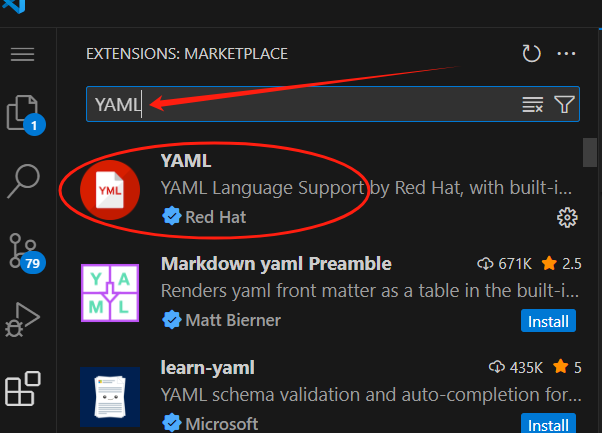Refresh the extensions marketplace list
The height and width of the screenshot is (433, 602).
coord(531,54)
